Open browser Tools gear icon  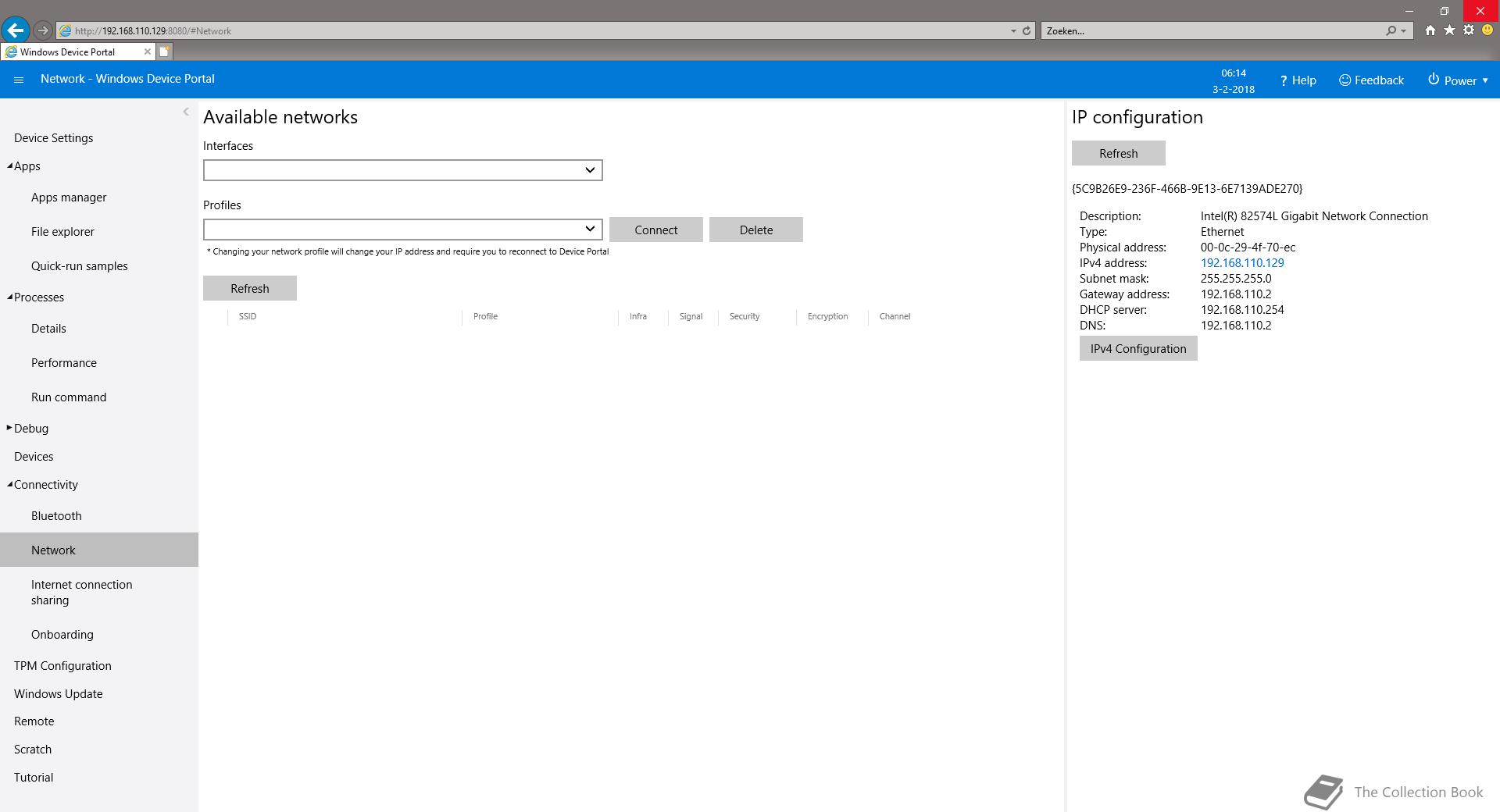point(1469,30)
